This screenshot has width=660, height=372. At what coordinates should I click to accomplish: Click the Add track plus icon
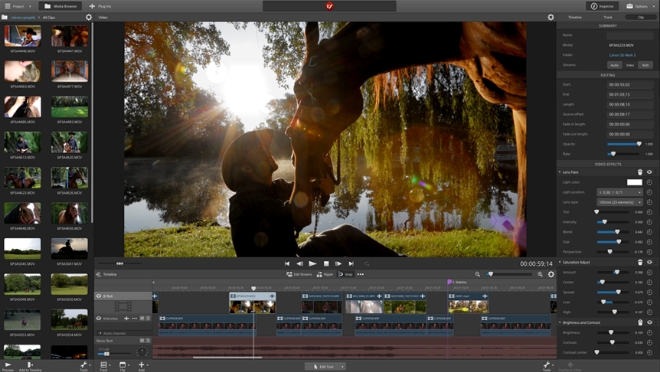click(141, 365)
